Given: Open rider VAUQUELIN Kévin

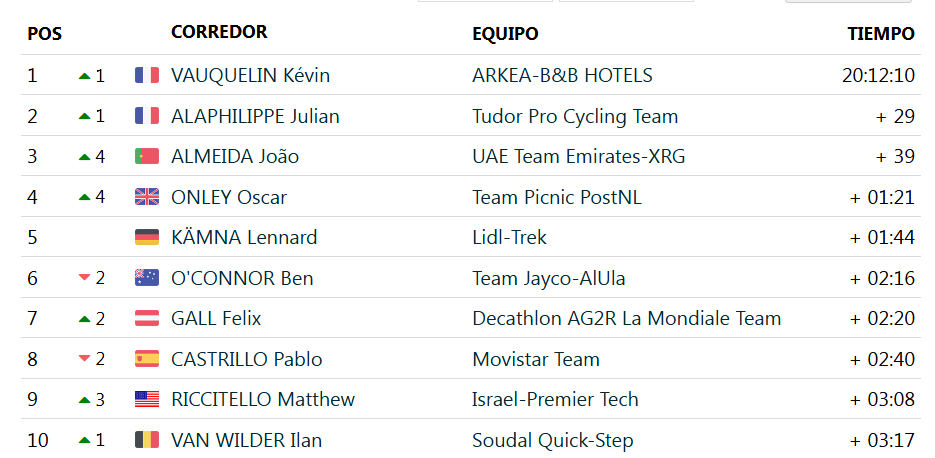Looking at the screenshot, I should point(250,75).
